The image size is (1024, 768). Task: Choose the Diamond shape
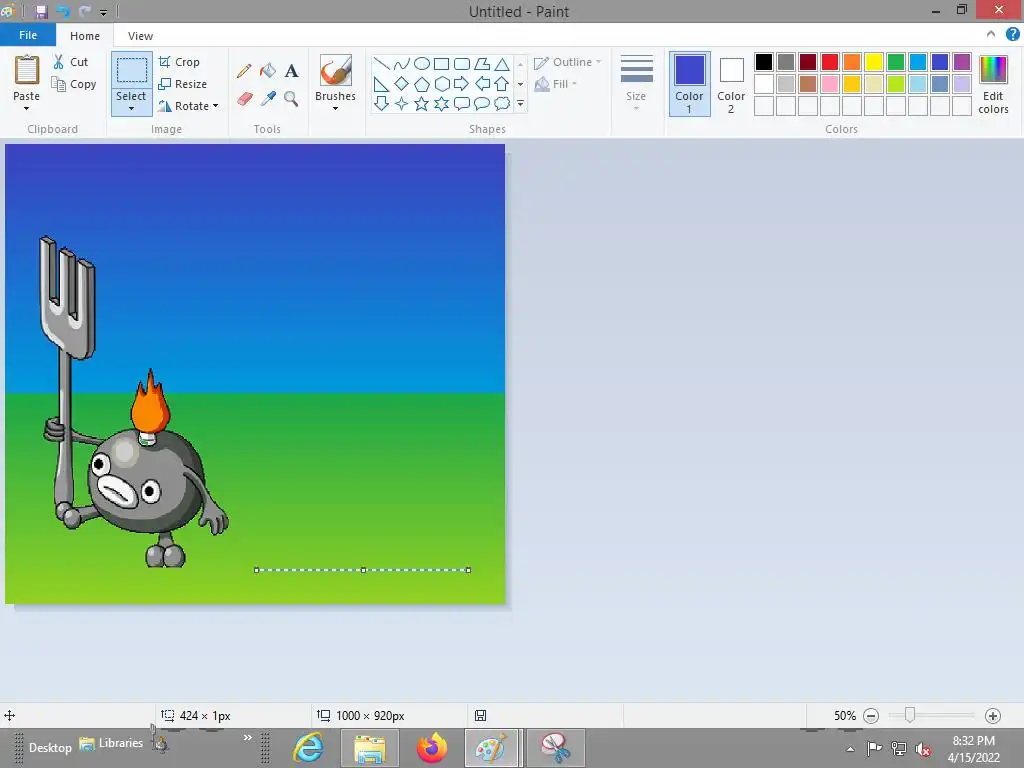click(402, 84)
